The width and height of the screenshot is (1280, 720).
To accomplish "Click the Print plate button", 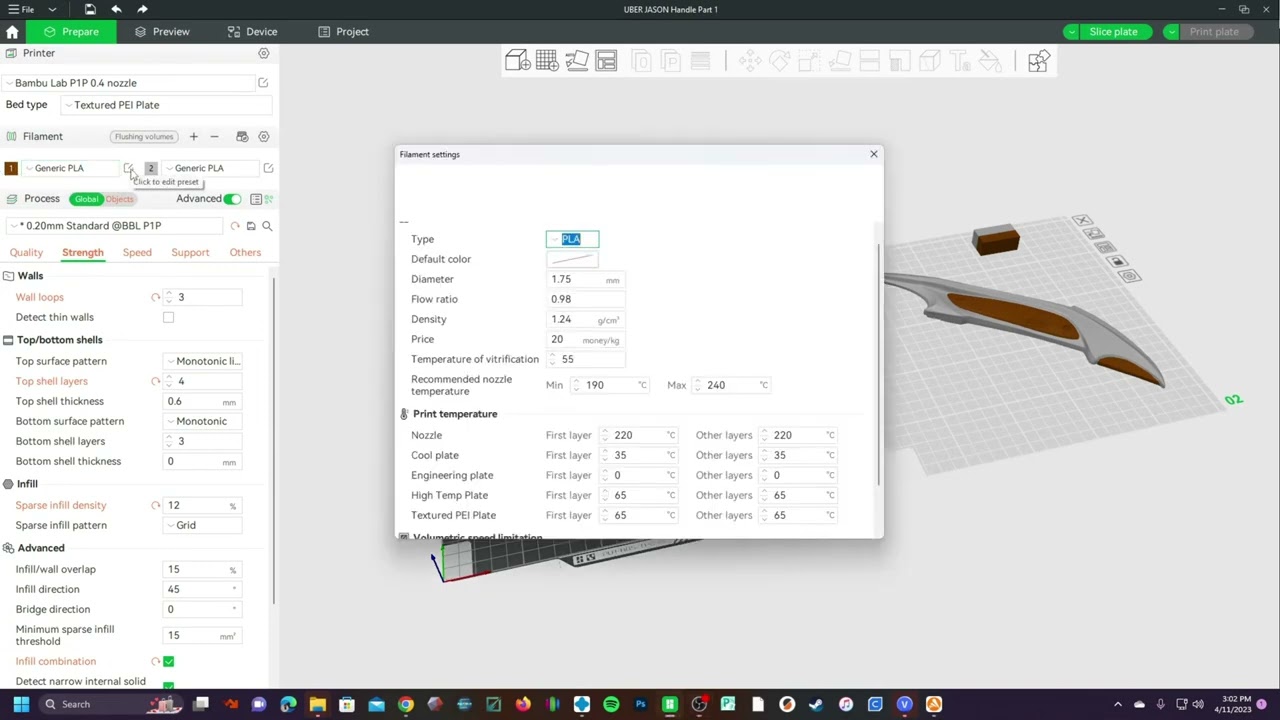I will pyautogui.click(x=1214, y=32).
